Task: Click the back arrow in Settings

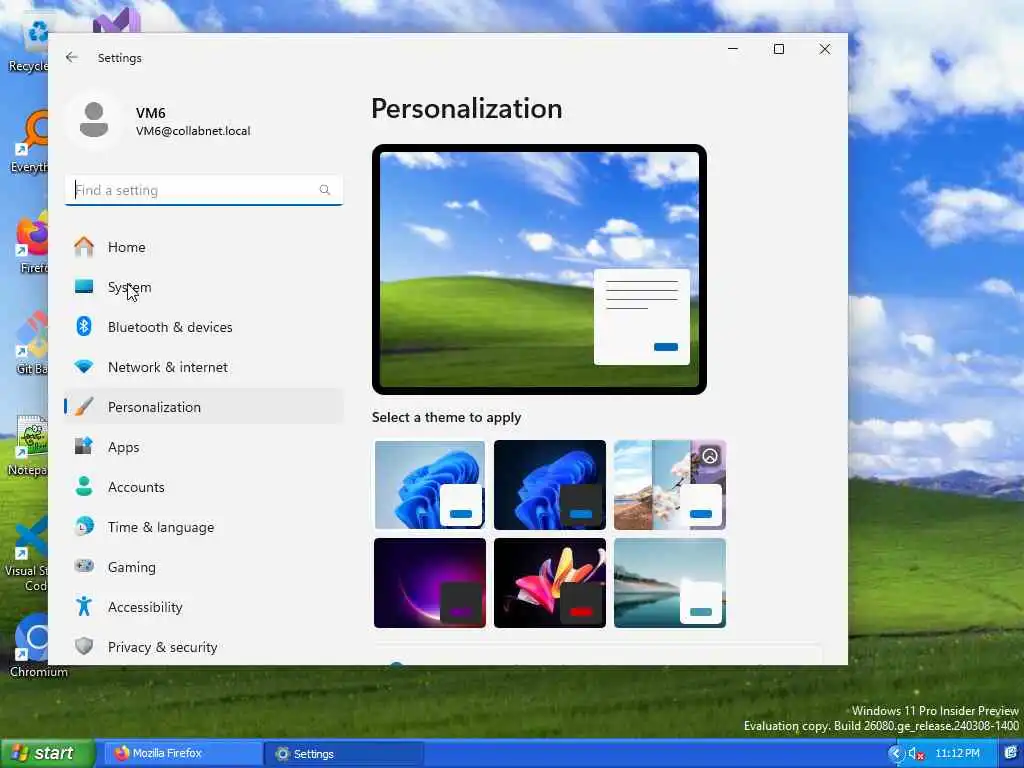Action: point(72,57)
